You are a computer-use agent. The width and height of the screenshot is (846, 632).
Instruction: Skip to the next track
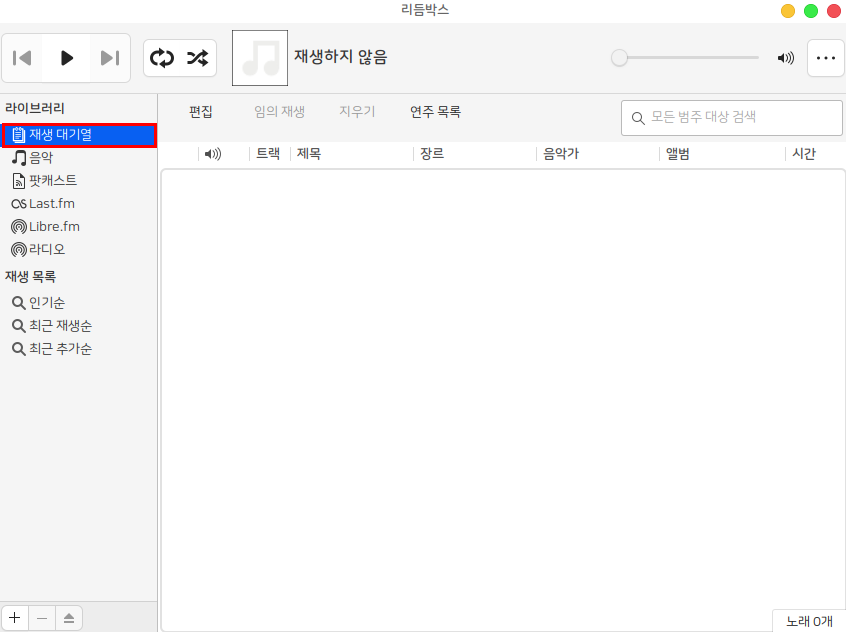tap(110, 58)
